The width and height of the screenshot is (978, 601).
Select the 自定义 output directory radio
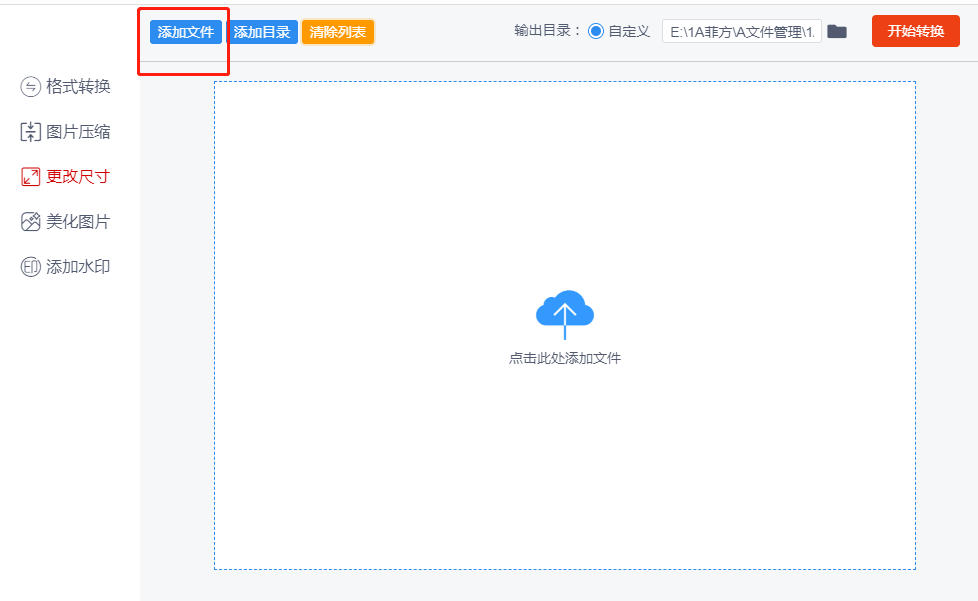pyautogui.click(x=596, y=31)
